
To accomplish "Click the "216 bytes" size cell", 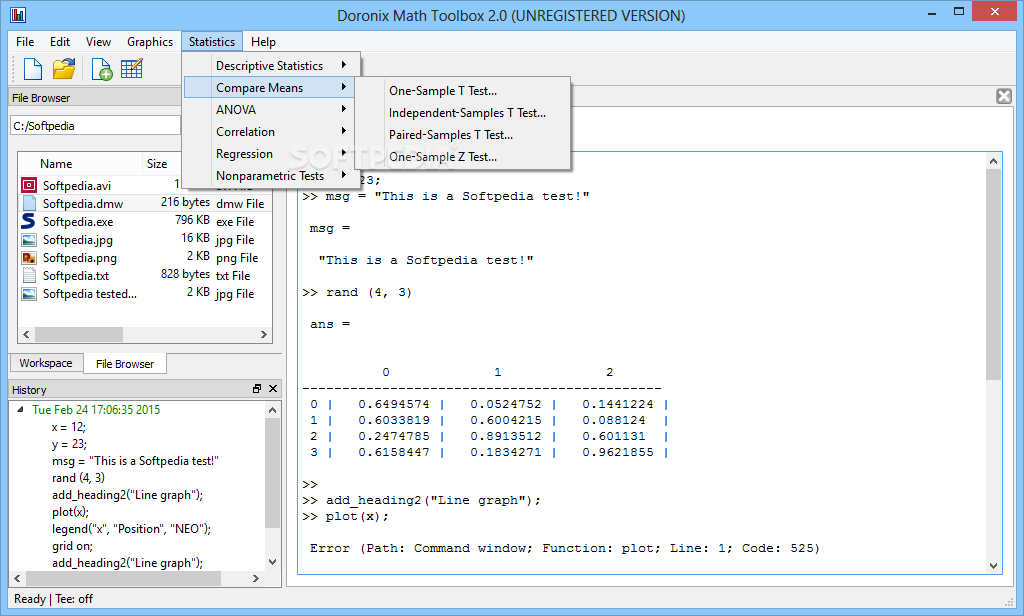I will 185,203.
